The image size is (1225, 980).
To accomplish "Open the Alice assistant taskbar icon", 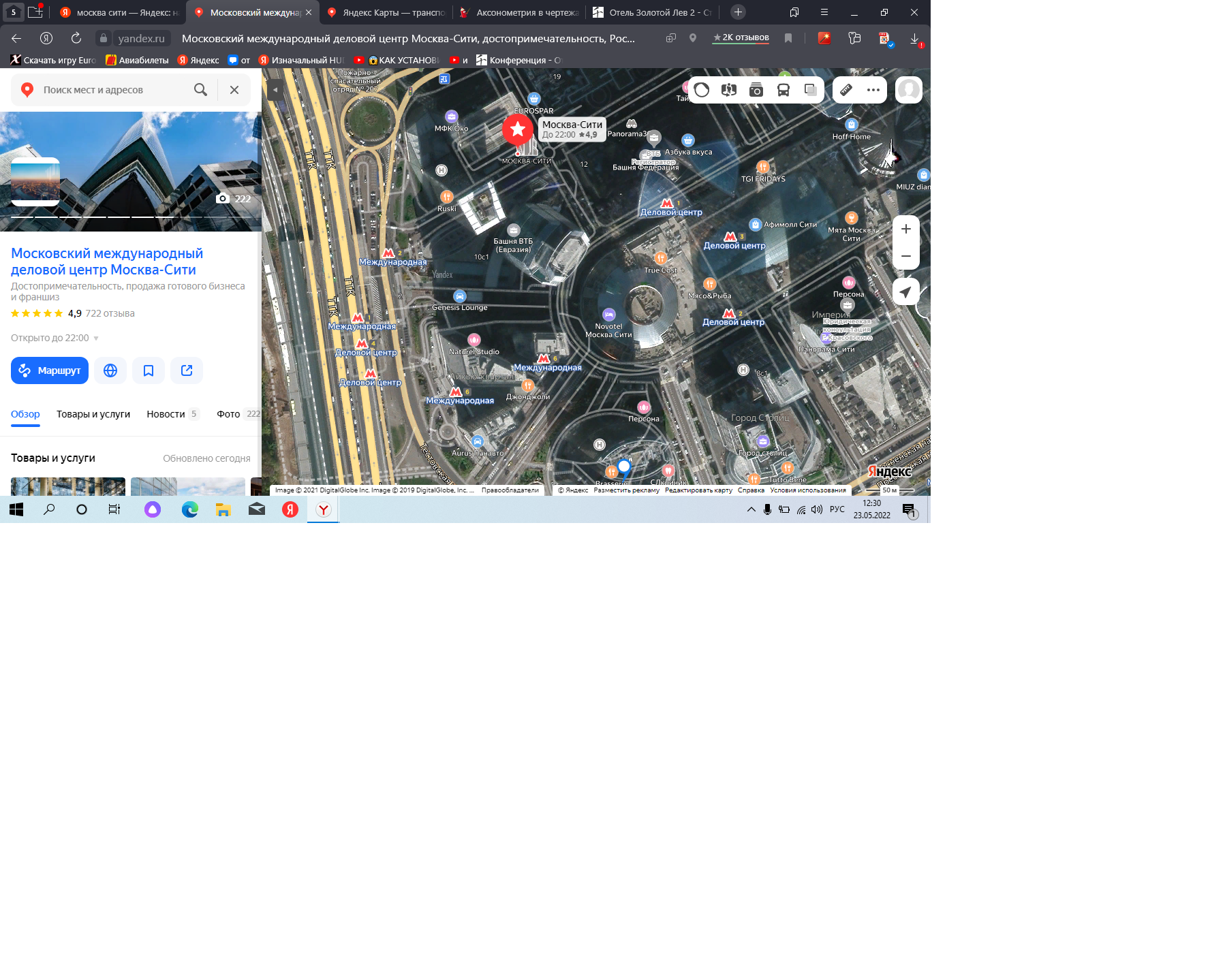I will (153, 509).
